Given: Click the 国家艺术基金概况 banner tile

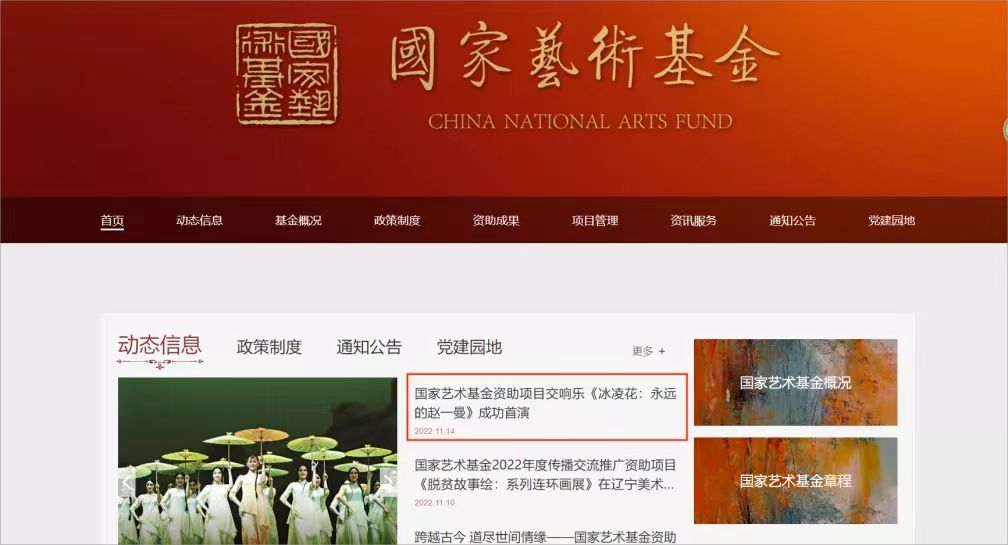Looking at the screenshot, I should pos(795,382).
